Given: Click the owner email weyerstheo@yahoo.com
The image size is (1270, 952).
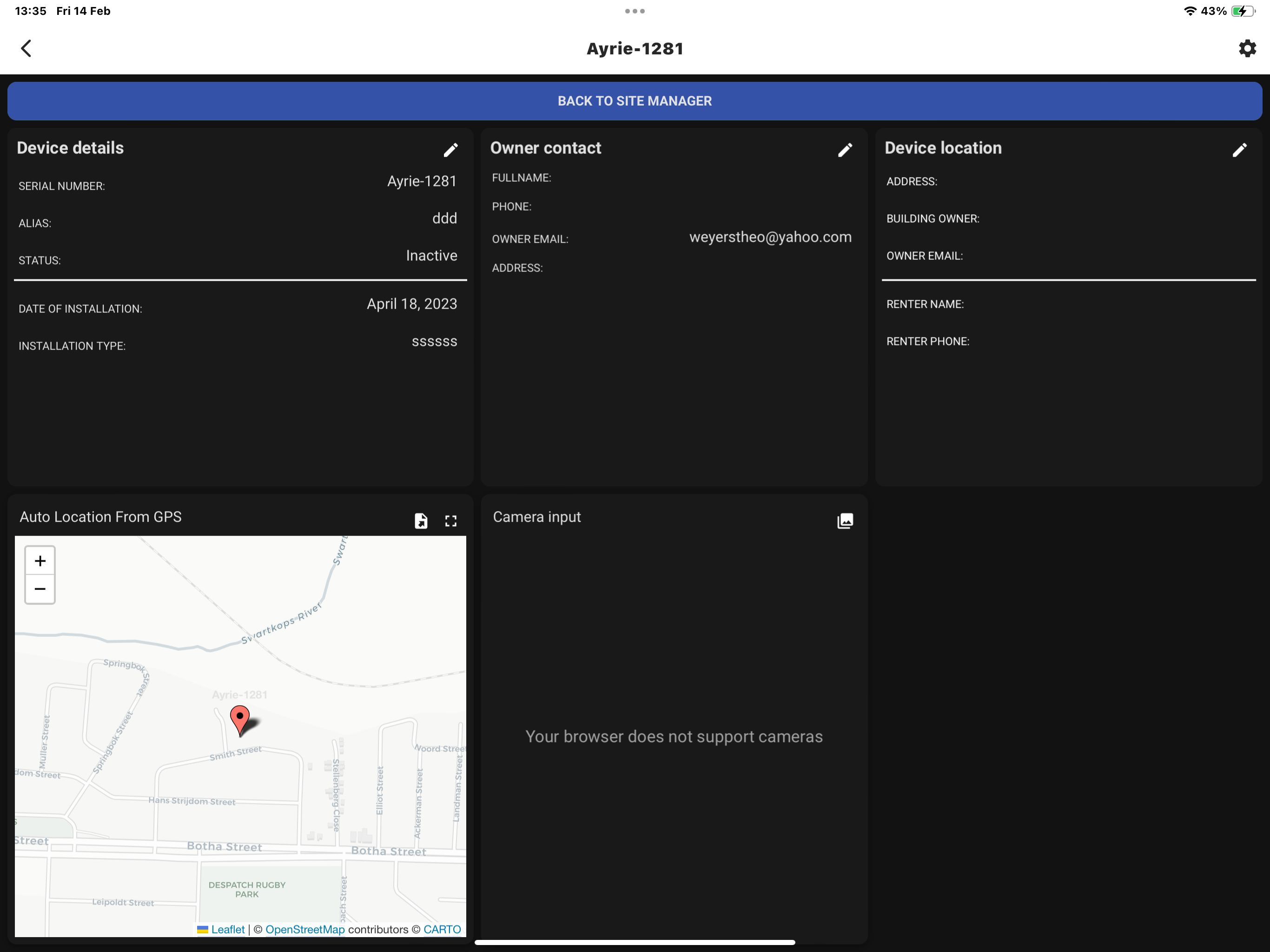Looking at the screenshot, I should point(770,237).
